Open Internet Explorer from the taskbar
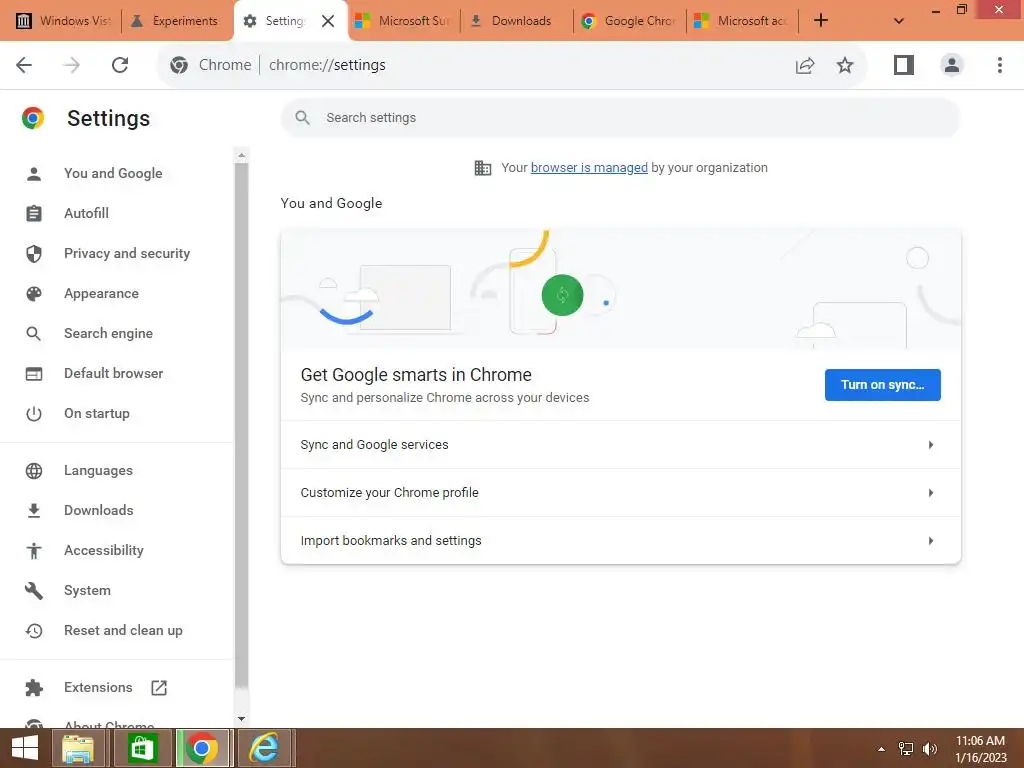Viewport: 1024px width, 768px height. 264,748
